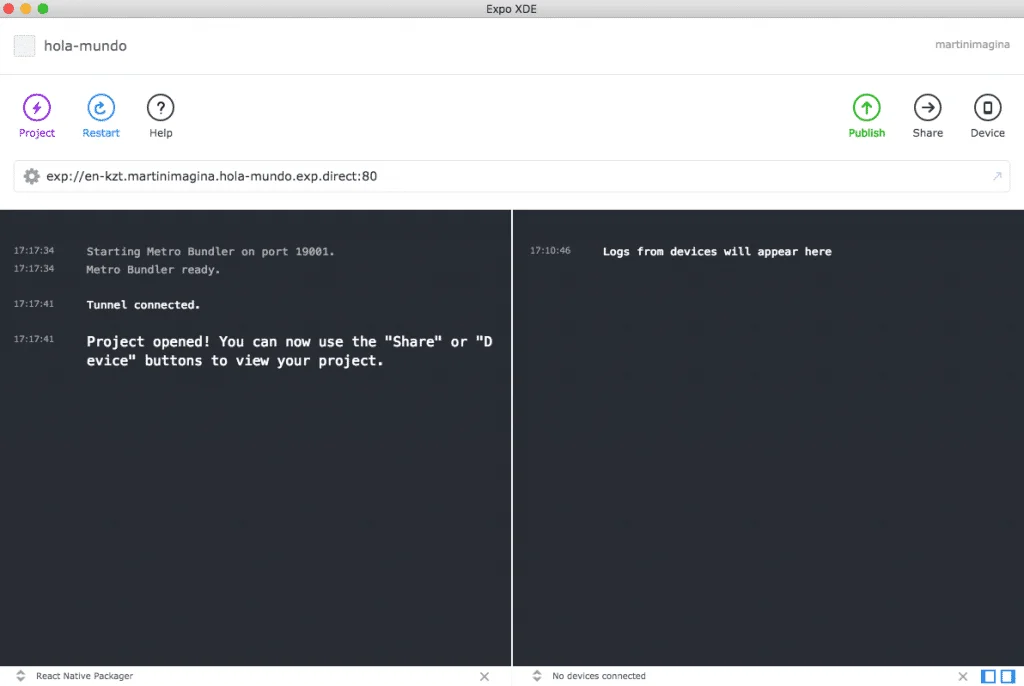This screenshot has height=686, width=1024.
Task: Click the 'Tunnel connected.' log line
Action: coord(143,304)
